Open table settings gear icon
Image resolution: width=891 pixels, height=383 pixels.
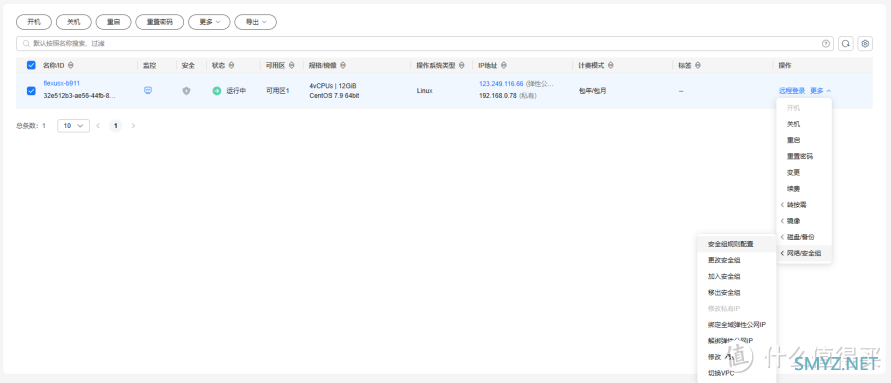coord(865,43)
